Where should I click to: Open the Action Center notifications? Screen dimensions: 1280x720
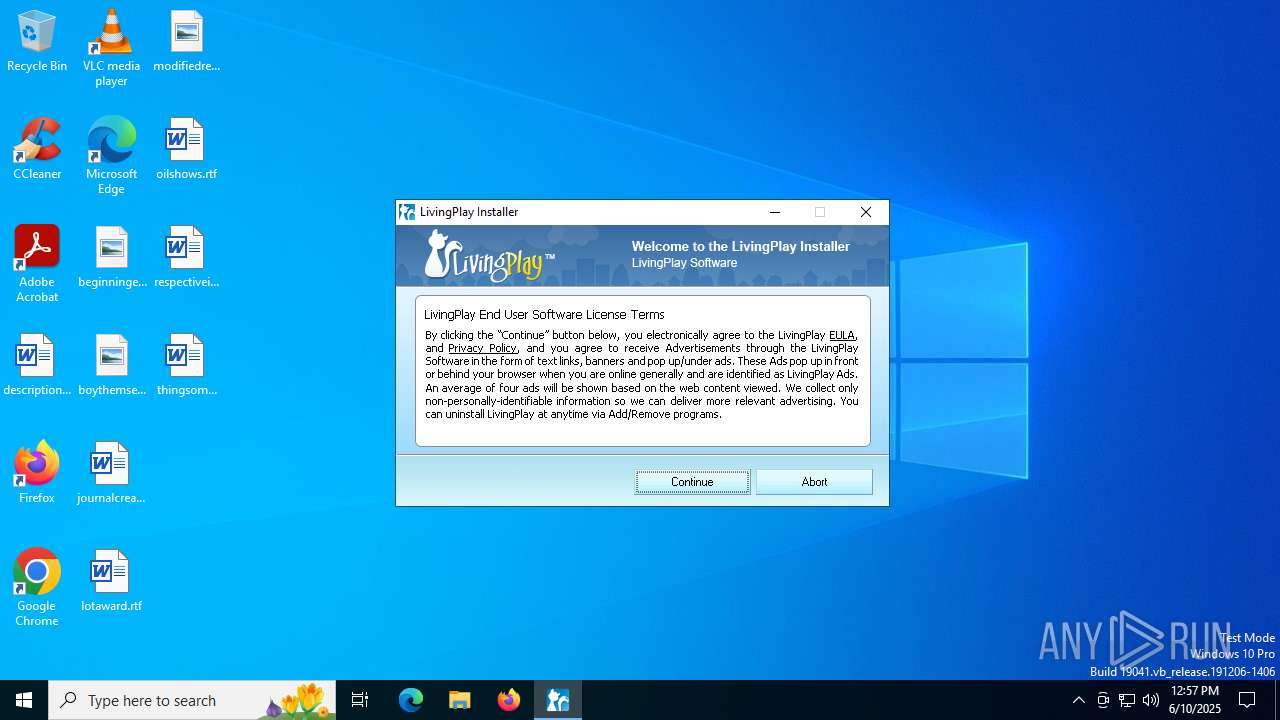[1248, 700]
